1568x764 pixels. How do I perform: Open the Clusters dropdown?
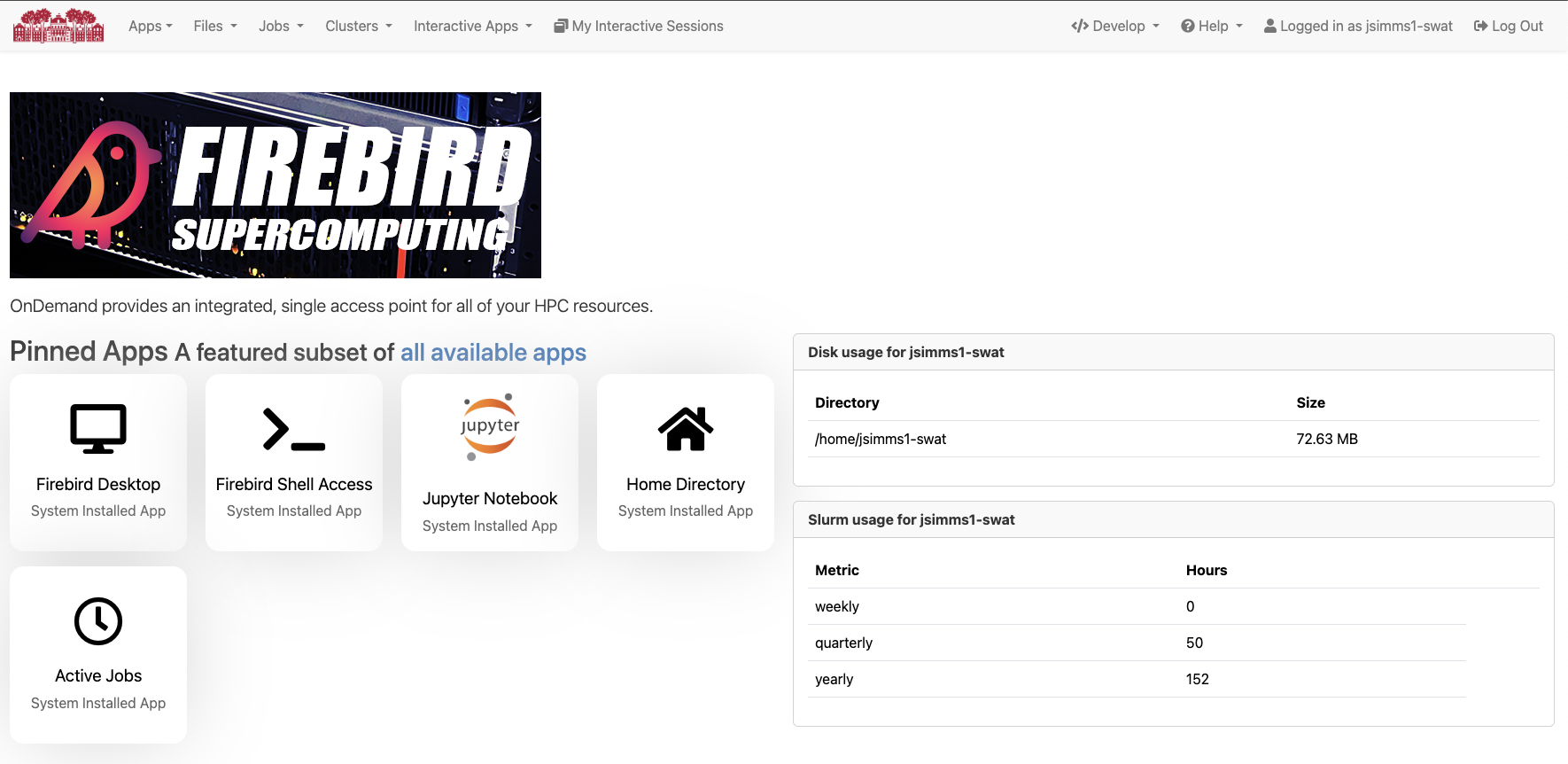(x=359, y=26)
